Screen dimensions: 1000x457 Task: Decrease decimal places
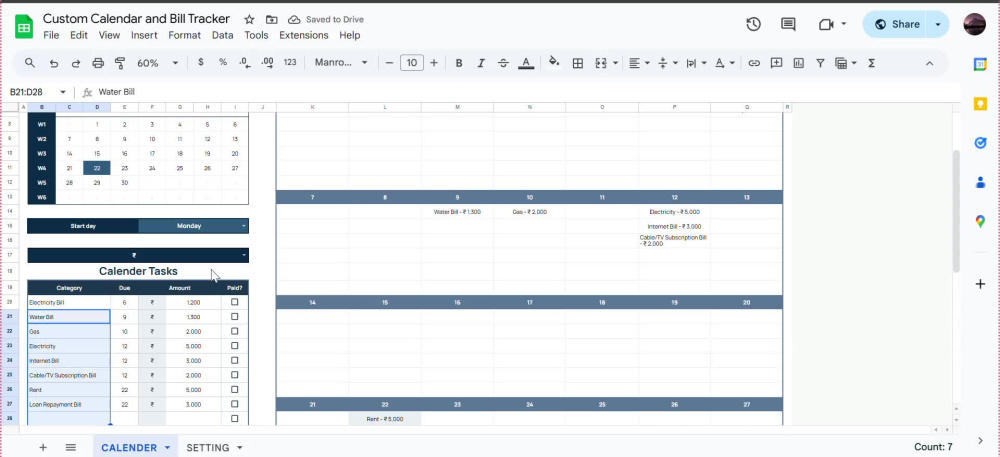[244, 62]
